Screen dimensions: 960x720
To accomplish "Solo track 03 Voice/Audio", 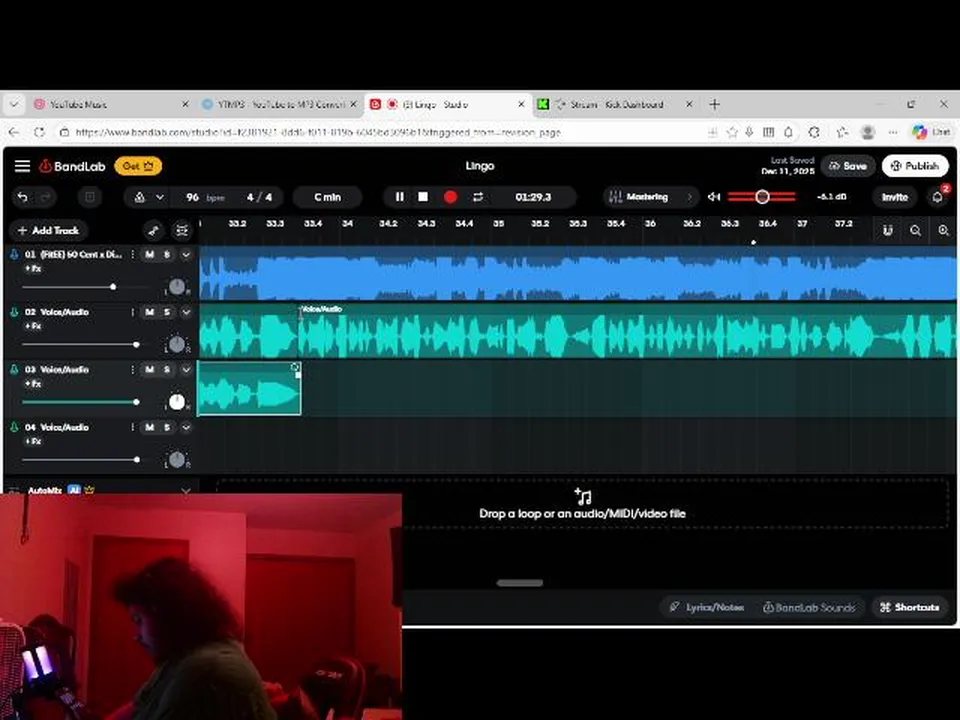I will pyautogui.click(x=167, y=369).
